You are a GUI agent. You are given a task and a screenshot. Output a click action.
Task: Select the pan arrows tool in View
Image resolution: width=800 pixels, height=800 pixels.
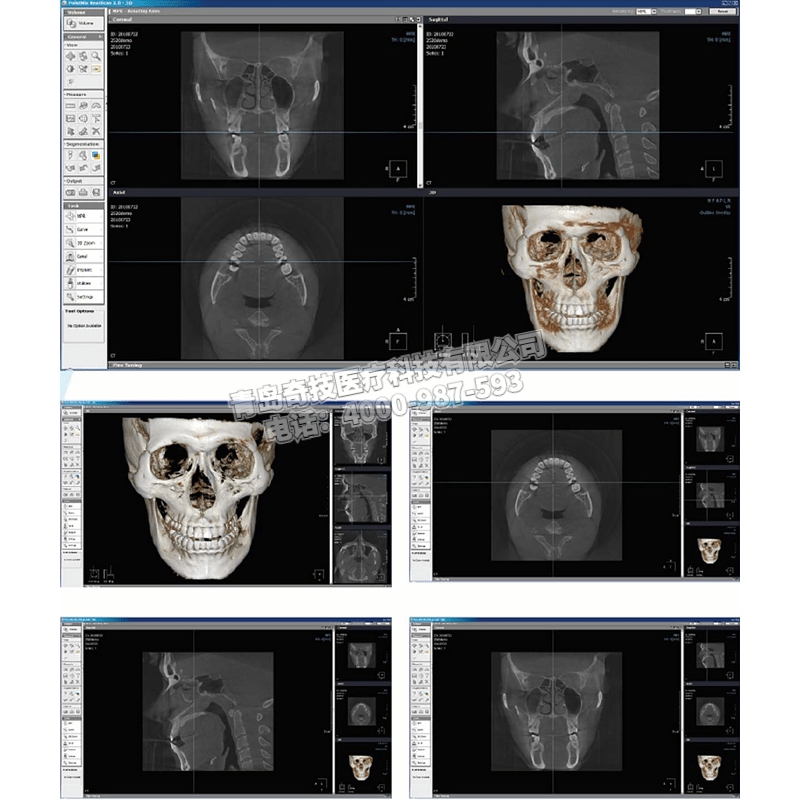[70, 56]
